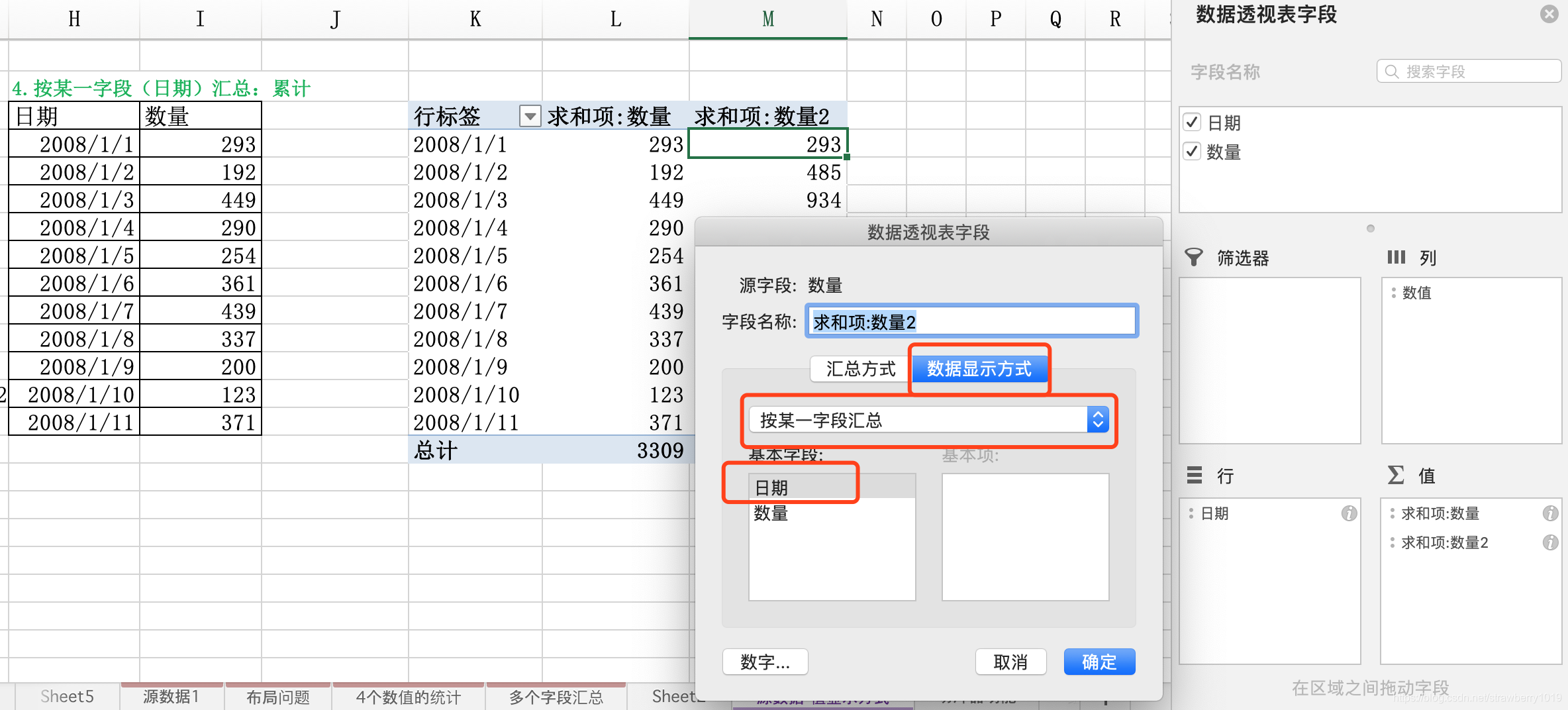The height and width of the screenshot is (710, 1568).
Task: Uncheck the 数量 field checkbox
Action: click(1192, 152)
